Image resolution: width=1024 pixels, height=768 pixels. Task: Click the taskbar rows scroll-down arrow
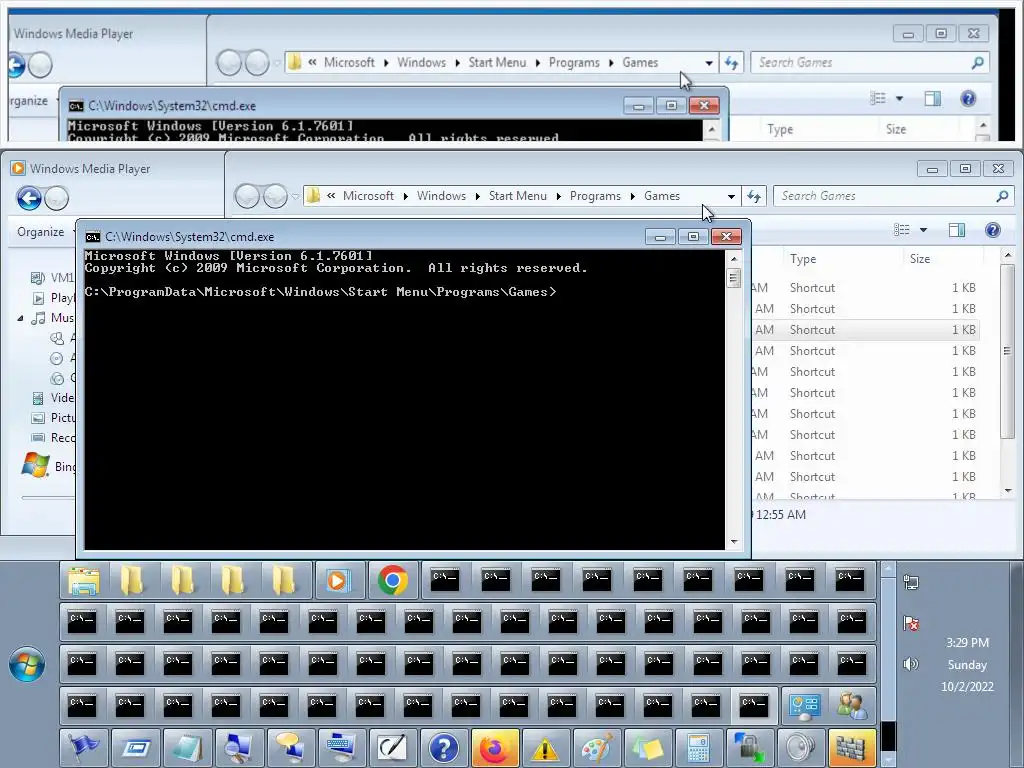point(888,760)
